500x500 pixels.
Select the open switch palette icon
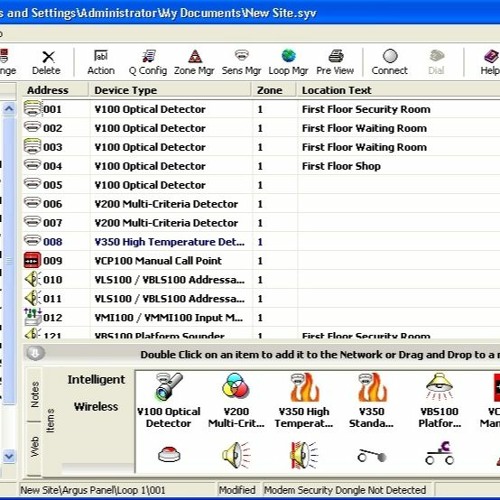click(372, 455)
